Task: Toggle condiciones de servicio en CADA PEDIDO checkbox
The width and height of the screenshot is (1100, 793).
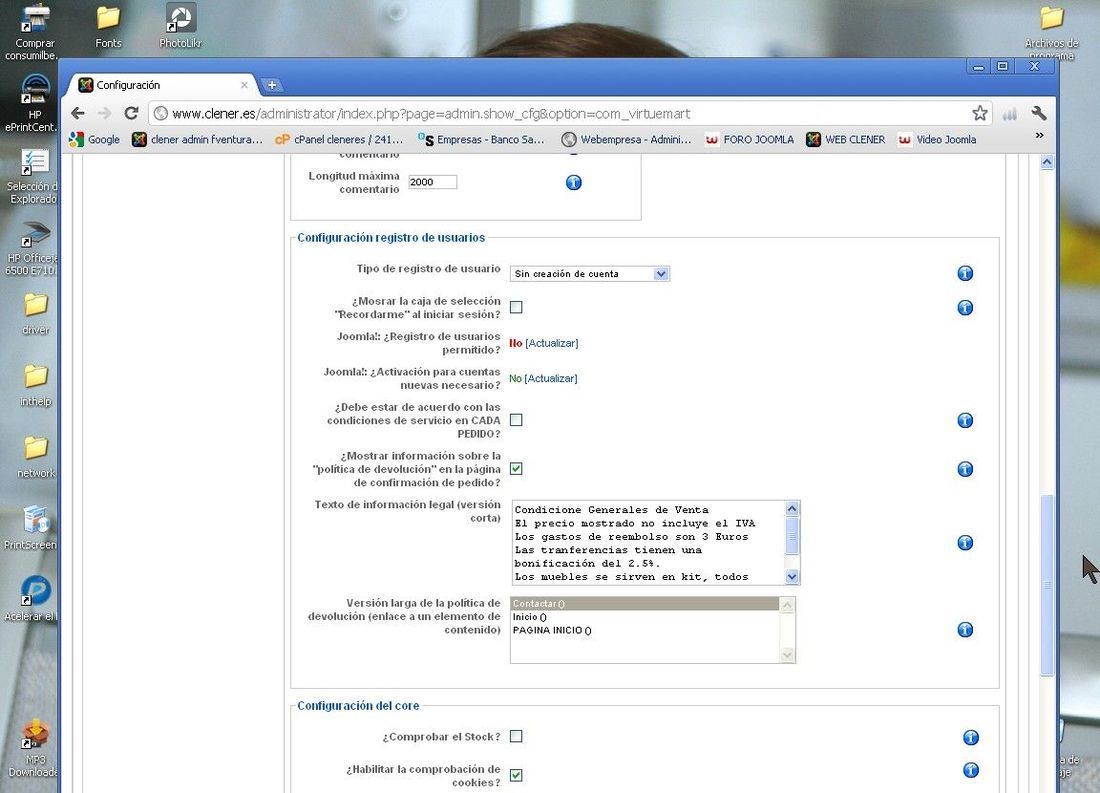Action: pos(516,420)
